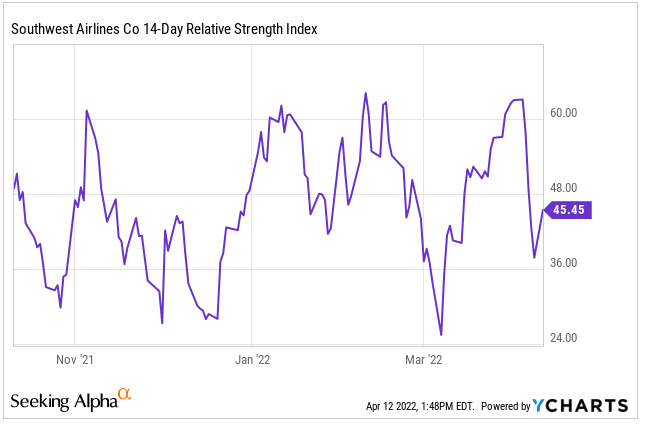
Task: Select the 60.00 y-axis label
Action: 566,113
